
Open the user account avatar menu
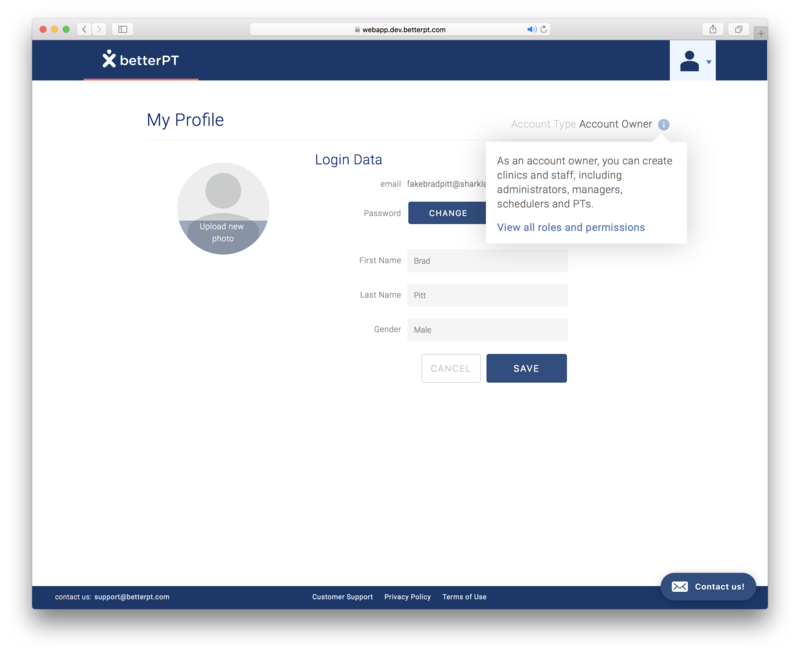pyautogui.click(x=692, y=61)
